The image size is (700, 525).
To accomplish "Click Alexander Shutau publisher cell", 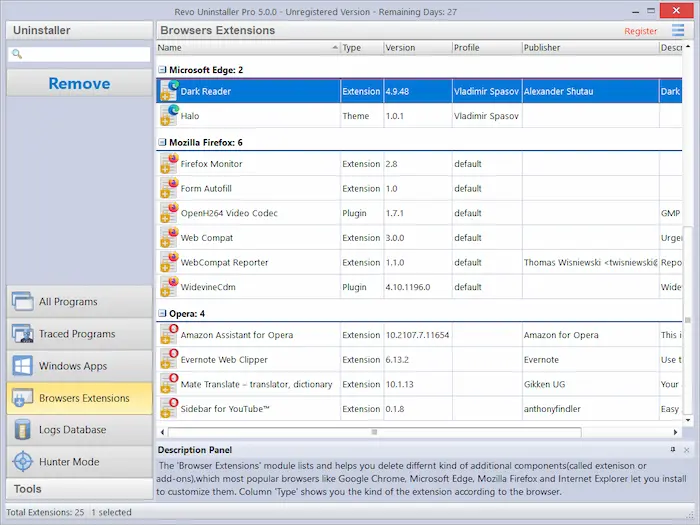I will click(591, 91).
